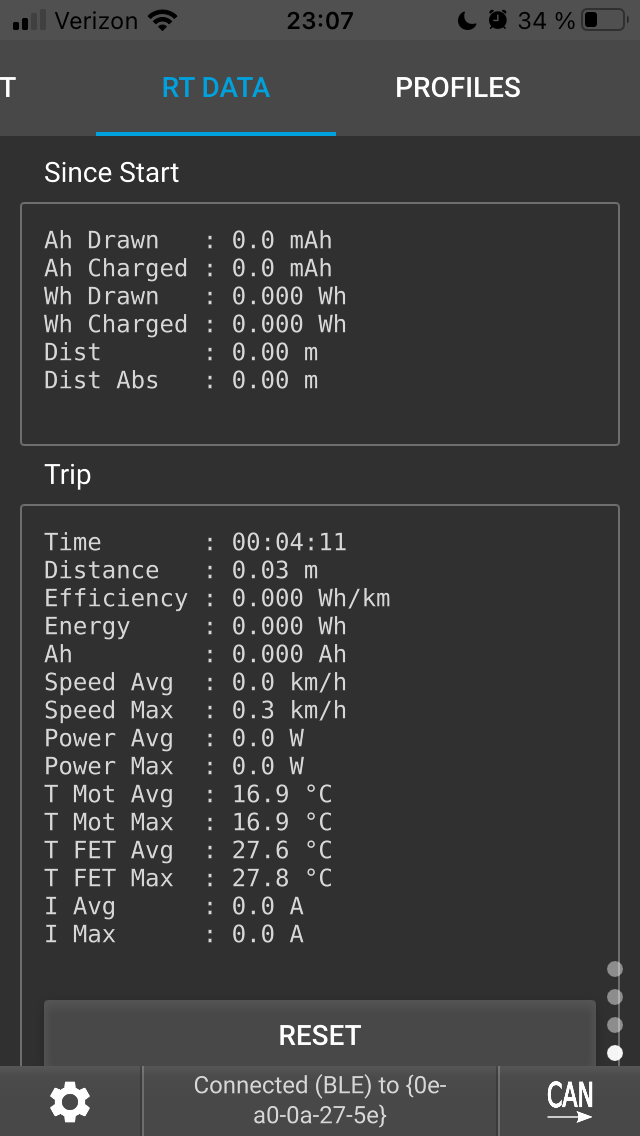Tap the T FET Max temperature row
Screen dimensions: 640x1136
(188, 878)
